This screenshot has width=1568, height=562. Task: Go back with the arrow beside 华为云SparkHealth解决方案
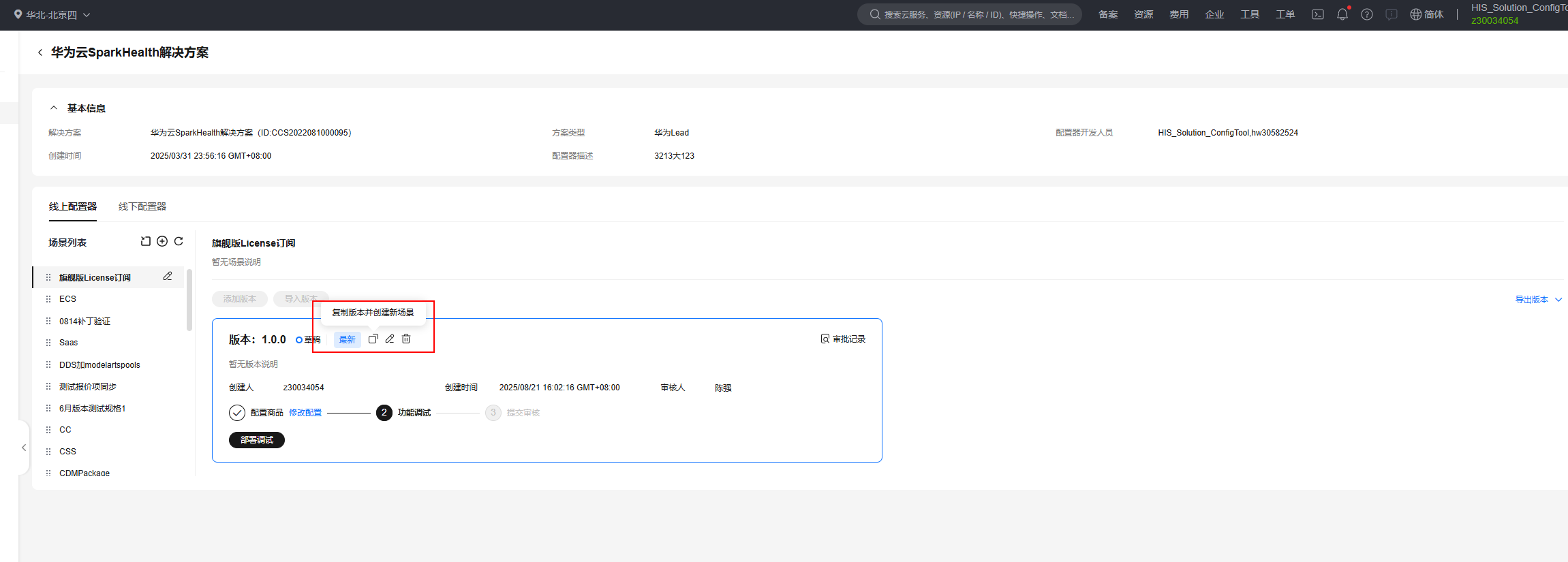tap(40, 52)
